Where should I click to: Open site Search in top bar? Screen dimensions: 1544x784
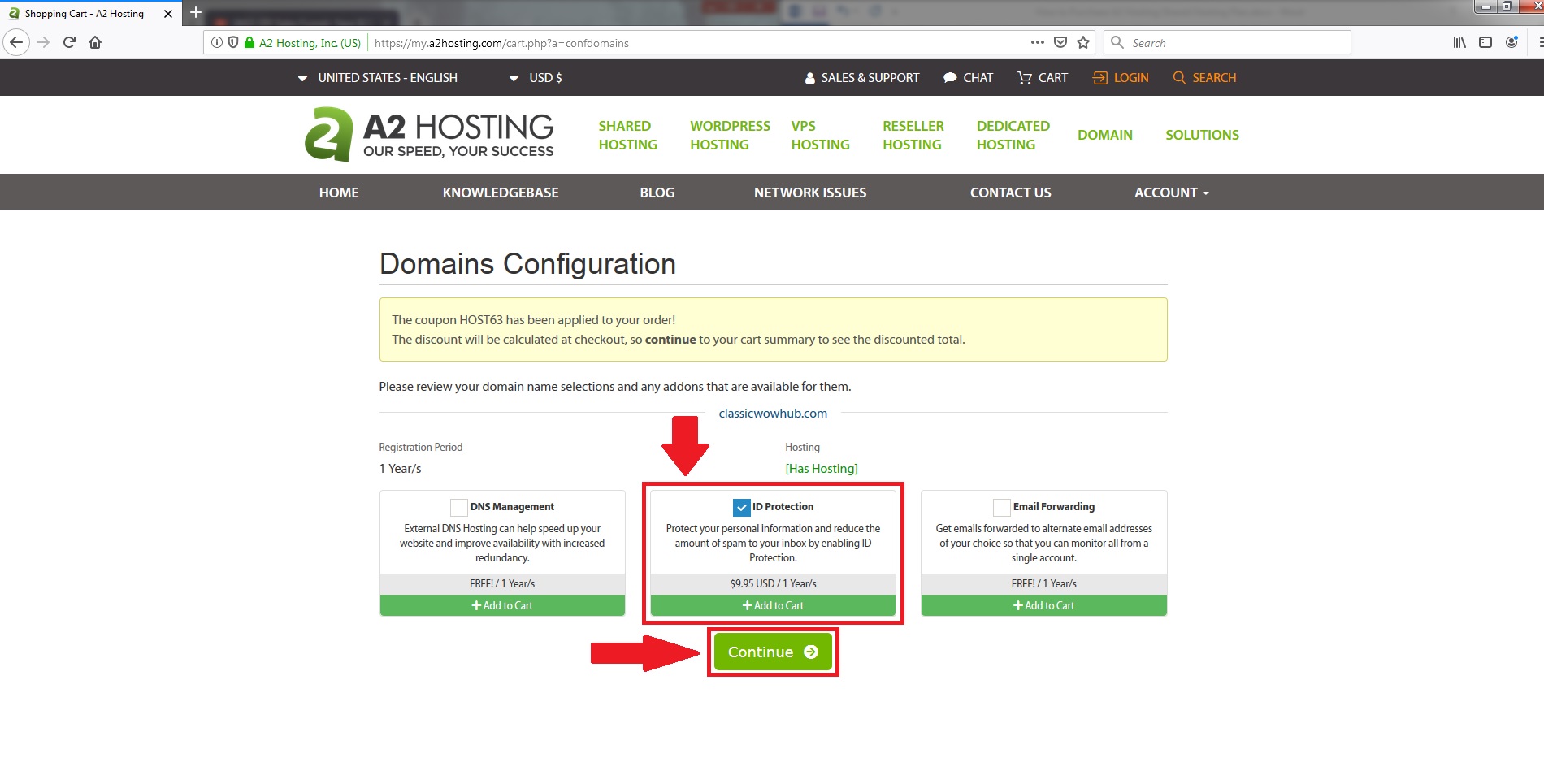(1204, 78)
